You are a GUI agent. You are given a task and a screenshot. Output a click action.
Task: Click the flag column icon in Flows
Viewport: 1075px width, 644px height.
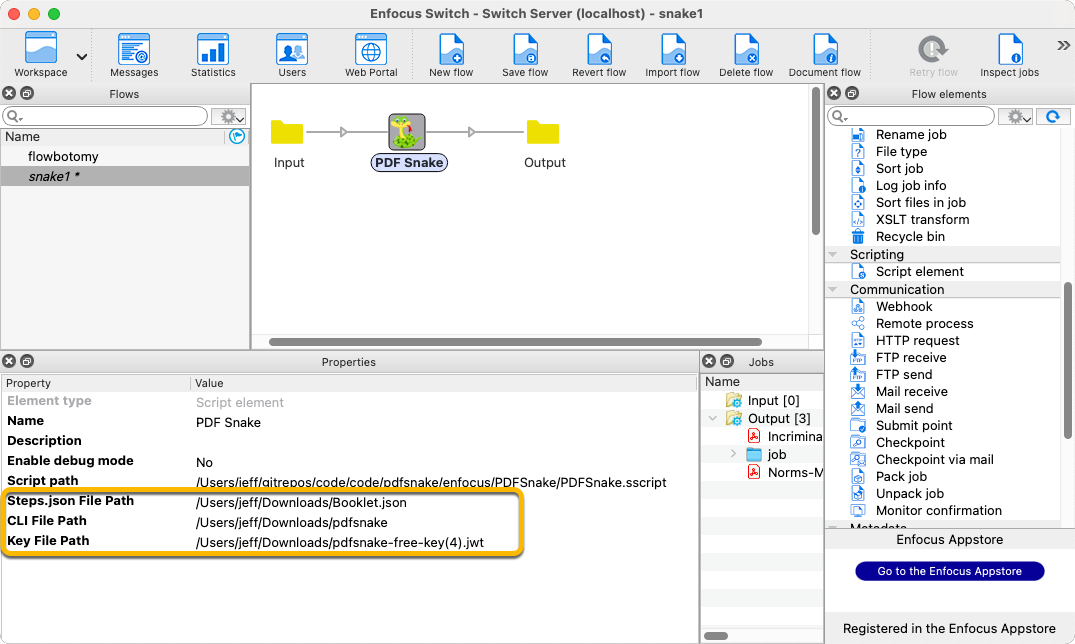(x=237, y=136)
